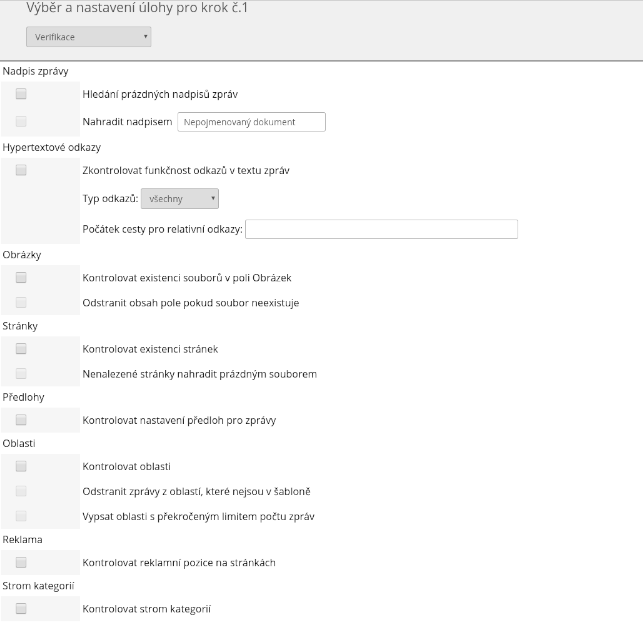Enable Kontrolovat nastavení předloh pro zprávy
Image resolution: width=643 pixels, height=627 pixels.
coord(21,420)
